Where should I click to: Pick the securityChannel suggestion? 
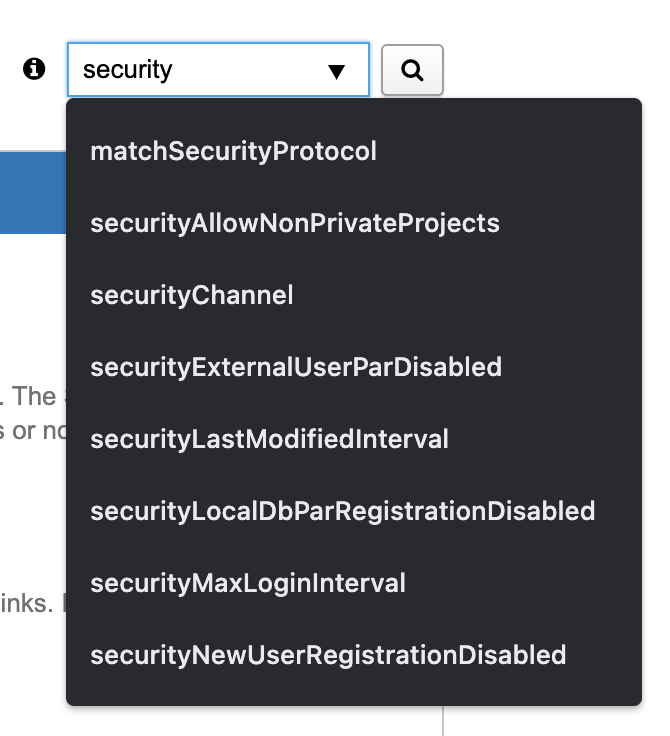192,295
